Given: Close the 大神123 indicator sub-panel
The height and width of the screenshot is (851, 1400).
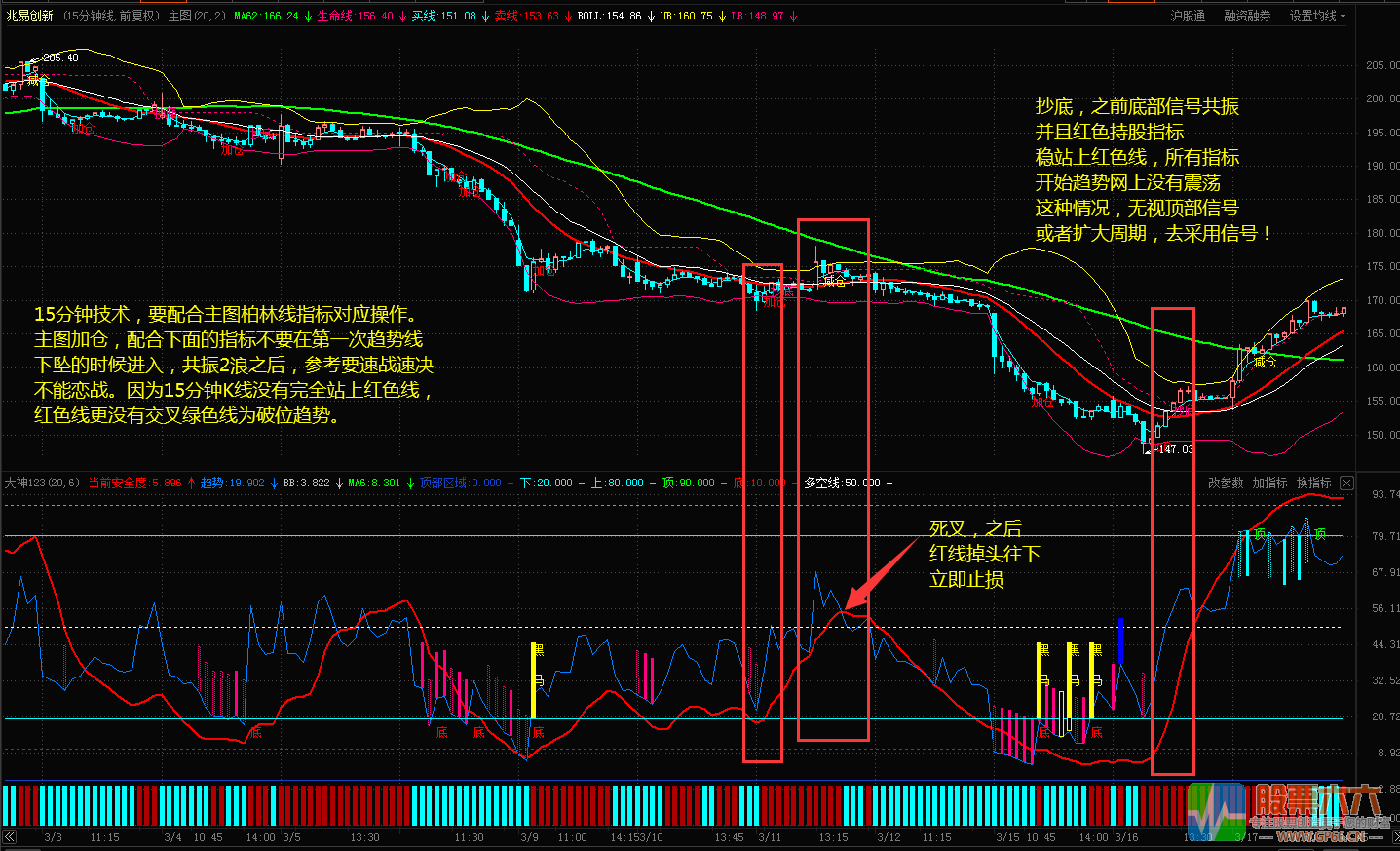Looking at the screenshot, I should 1346,484.
